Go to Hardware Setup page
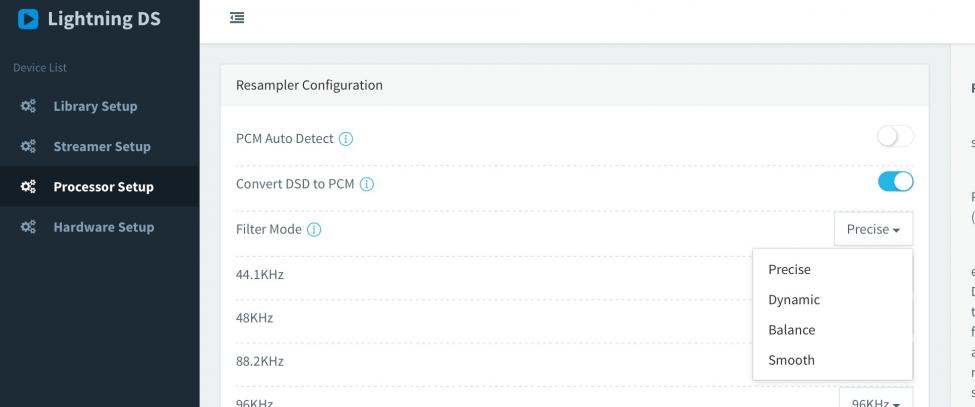 (x=103, y=227)
